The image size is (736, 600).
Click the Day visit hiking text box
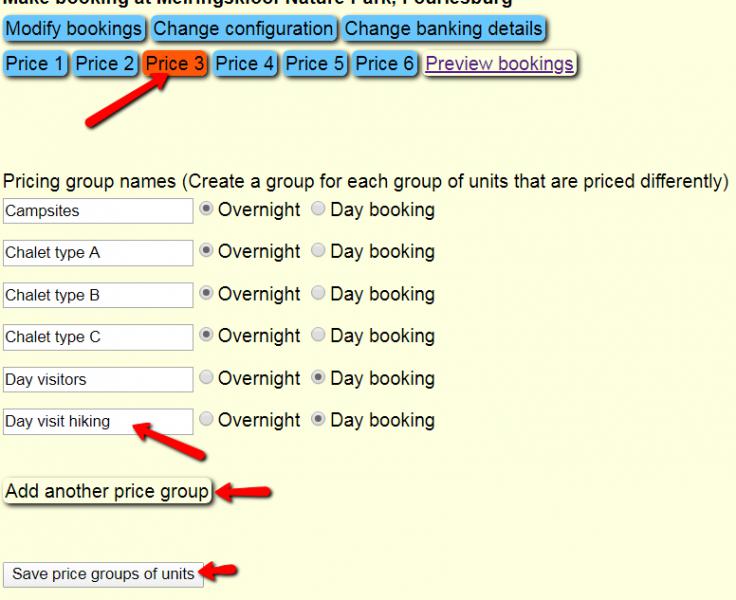click(x=98, y=421)
